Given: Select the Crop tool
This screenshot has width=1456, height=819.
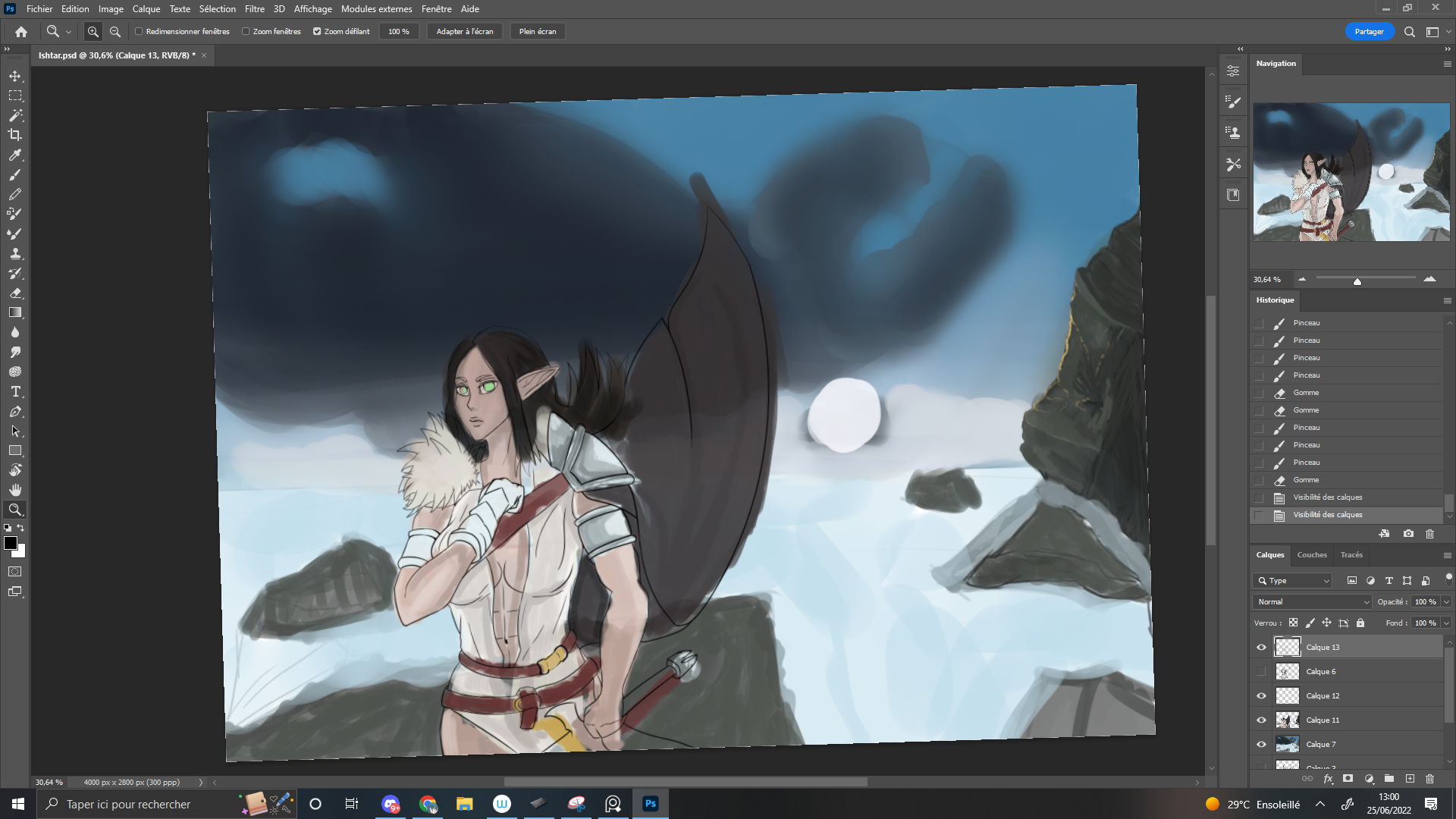Looking at the screenshot, I should pyautogui.click(x=15, y=135).
